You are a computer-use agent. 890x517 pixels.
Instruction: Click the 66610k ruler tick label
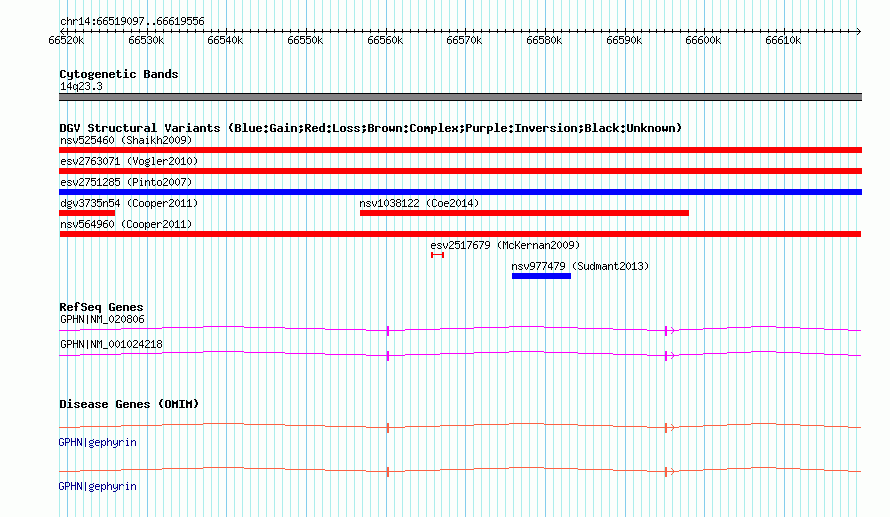[783, 40]
